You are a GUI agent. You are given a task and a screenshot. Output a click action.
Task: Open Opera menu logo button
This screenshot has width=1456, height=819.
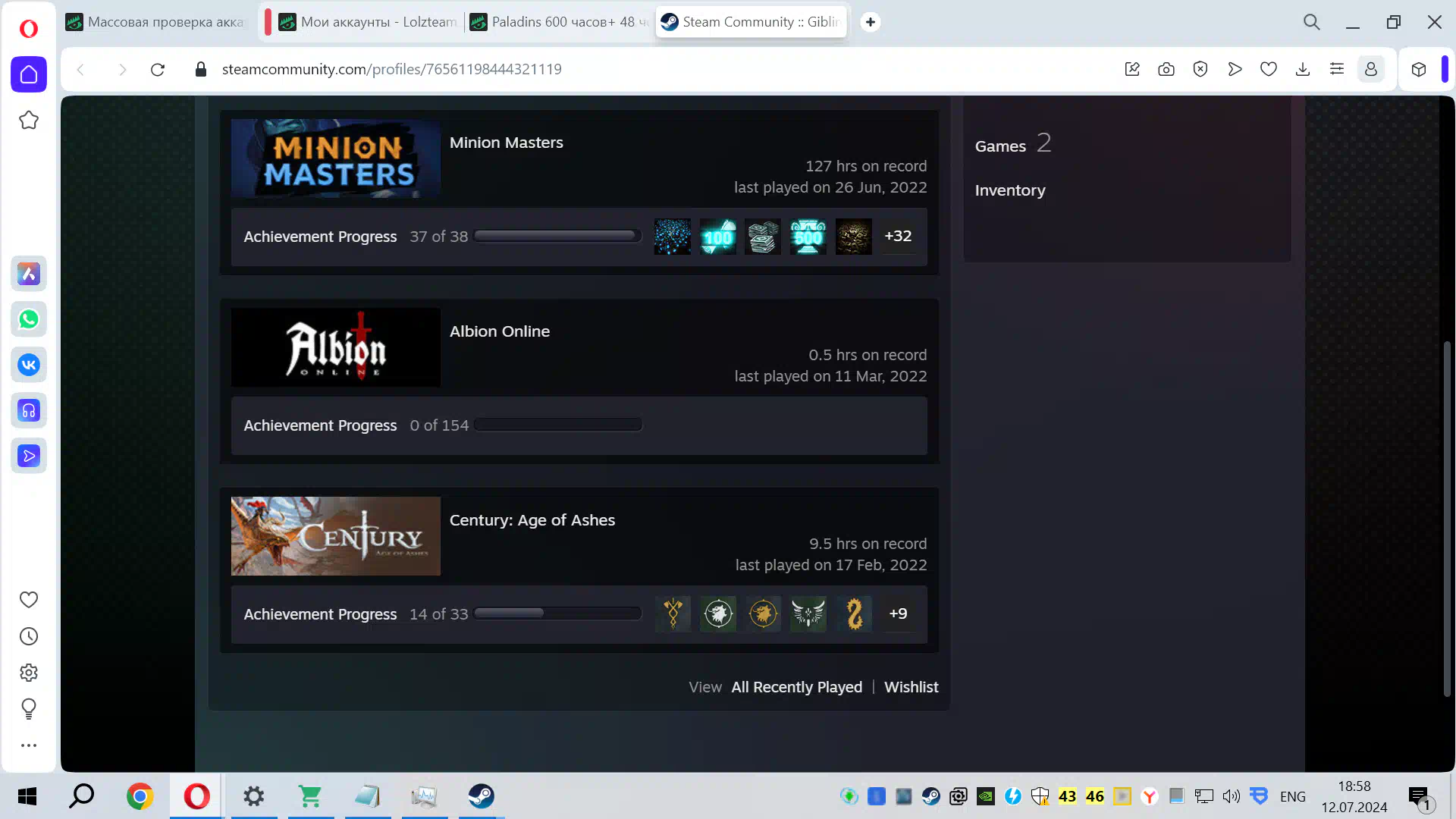pyautogui.click(x=29, y=28)
